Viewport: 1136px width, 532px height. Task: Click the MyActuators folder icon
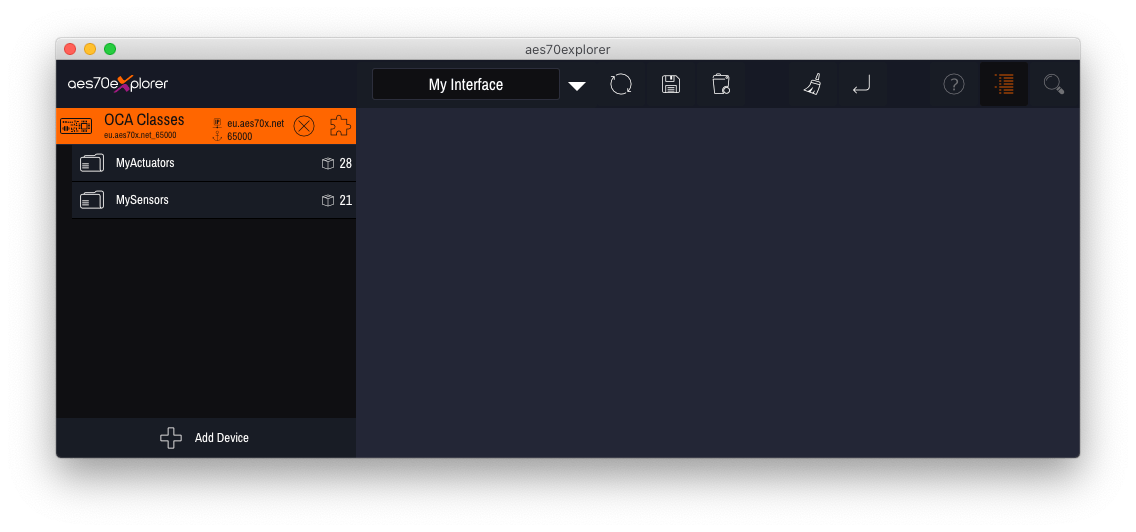pos(92,163)
